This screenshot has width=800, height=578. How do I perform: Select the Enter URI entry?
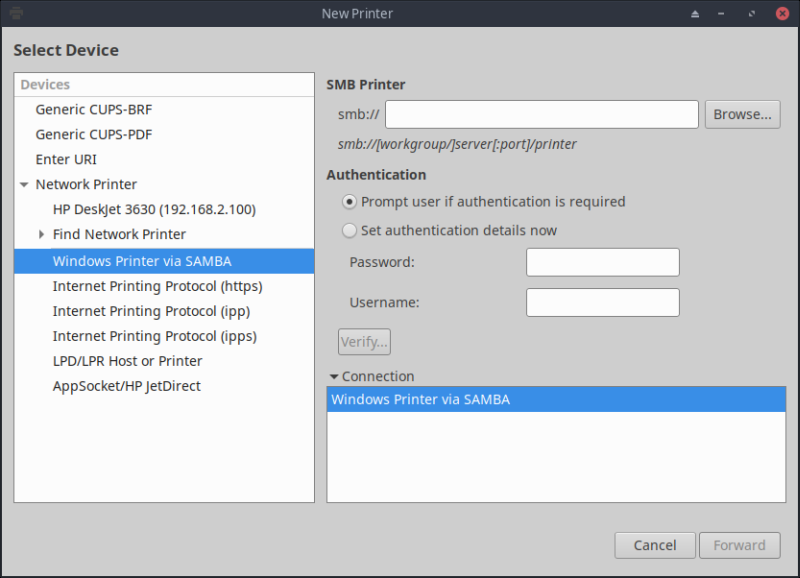pyautogui.click(x=66, y=160)
